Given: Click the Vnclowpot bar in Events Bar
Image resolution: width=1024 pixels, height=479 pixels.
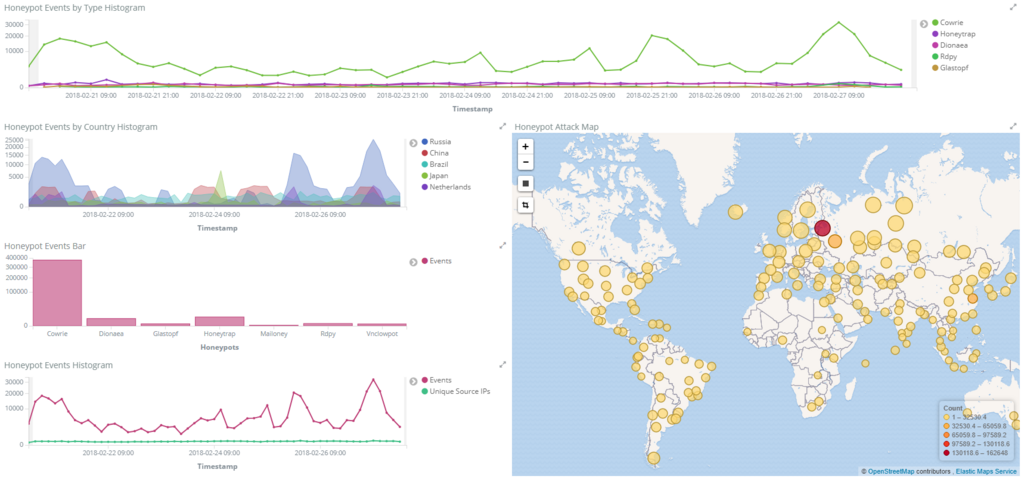Looking at the screenshot, I should 382,324.
